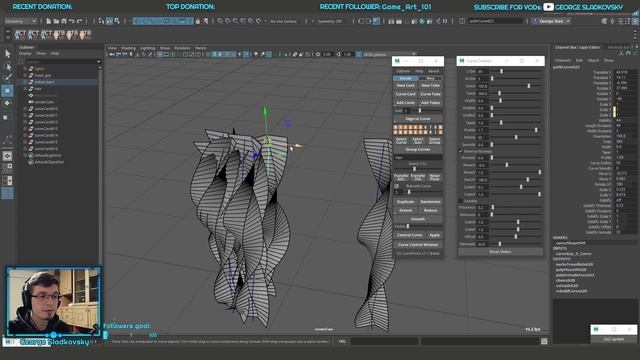Open the Modeling workspace dropdown
This screenshot has width=640, height=360.
20,21
